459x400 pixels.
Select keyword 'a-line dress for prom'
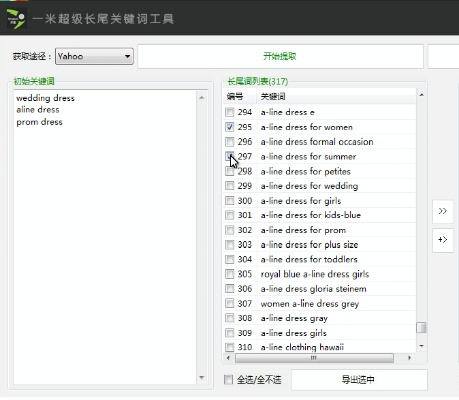[x=303, y=230]
